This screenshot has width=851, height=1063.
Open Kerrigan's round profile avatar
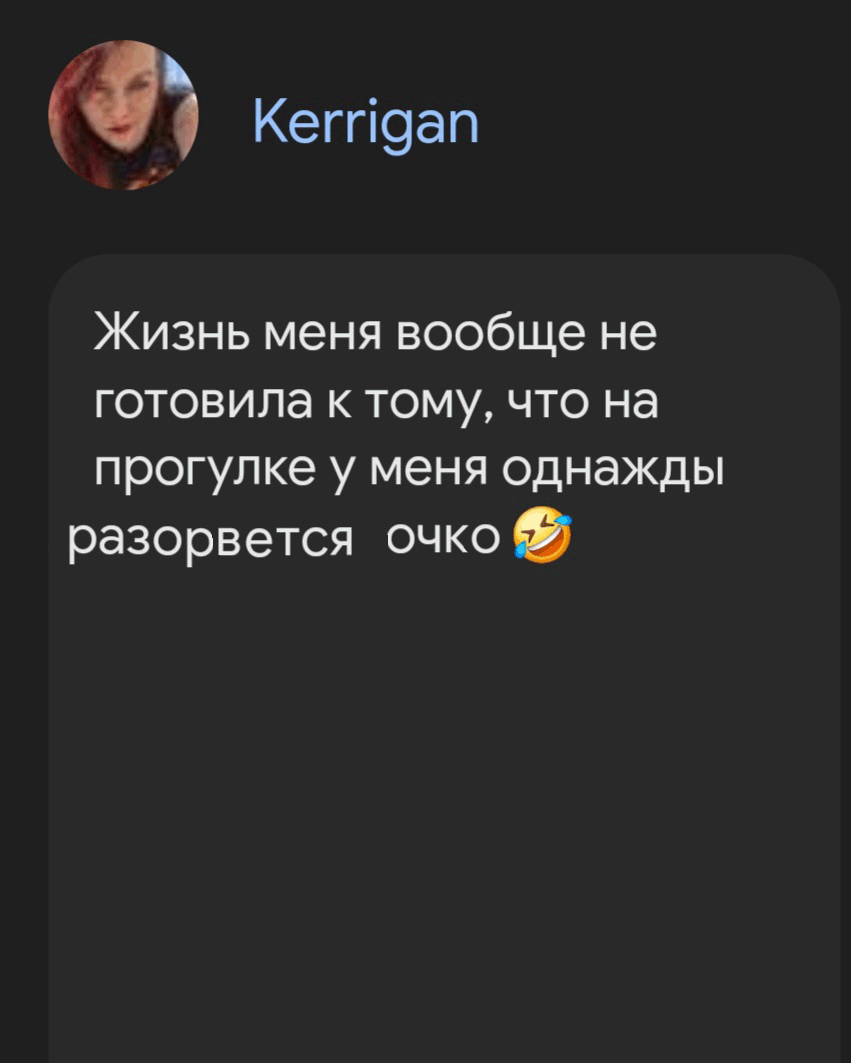(x=123, y=115)
